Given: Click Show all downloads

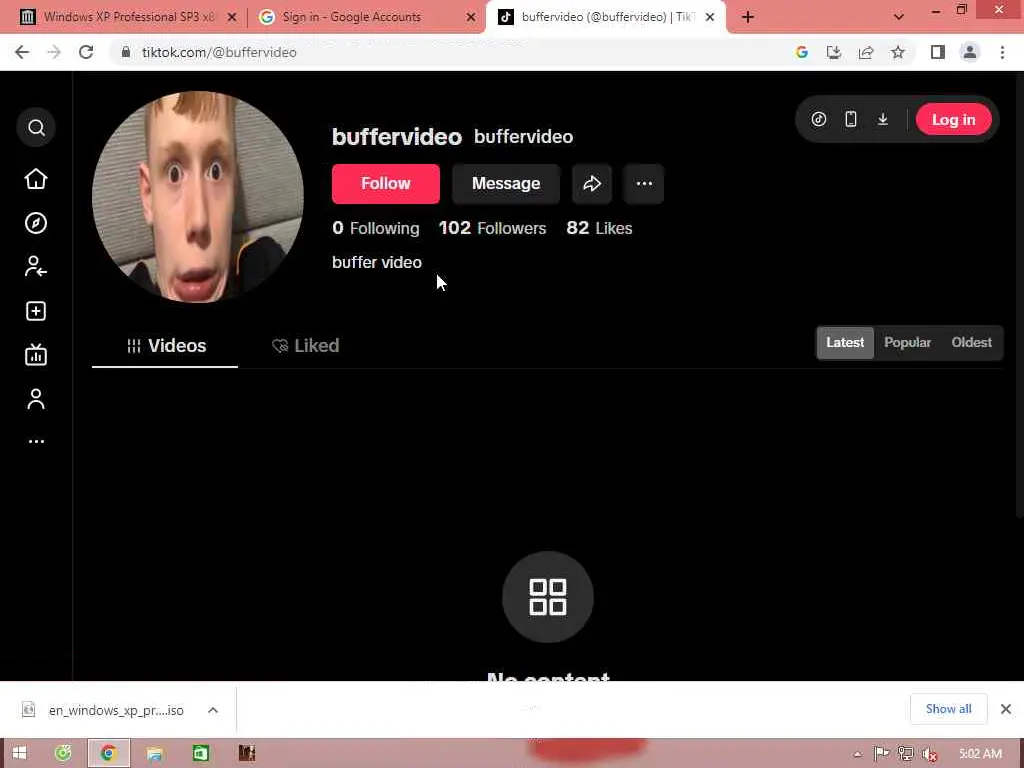Looking at the screenshot, I should [x=948, y=709].
